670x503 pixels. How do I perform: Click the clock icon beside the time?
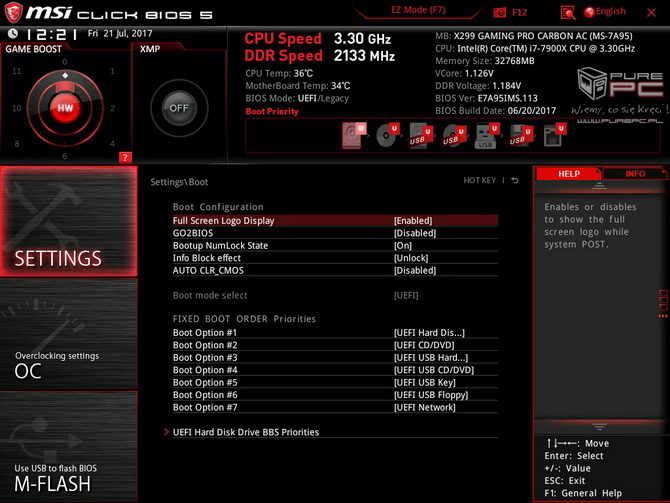click(x=13, y=33)
